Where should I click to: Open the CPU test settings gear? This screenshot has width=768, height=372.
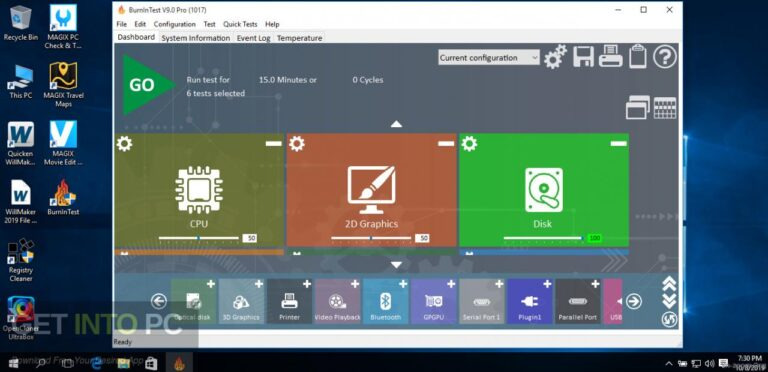124,144
